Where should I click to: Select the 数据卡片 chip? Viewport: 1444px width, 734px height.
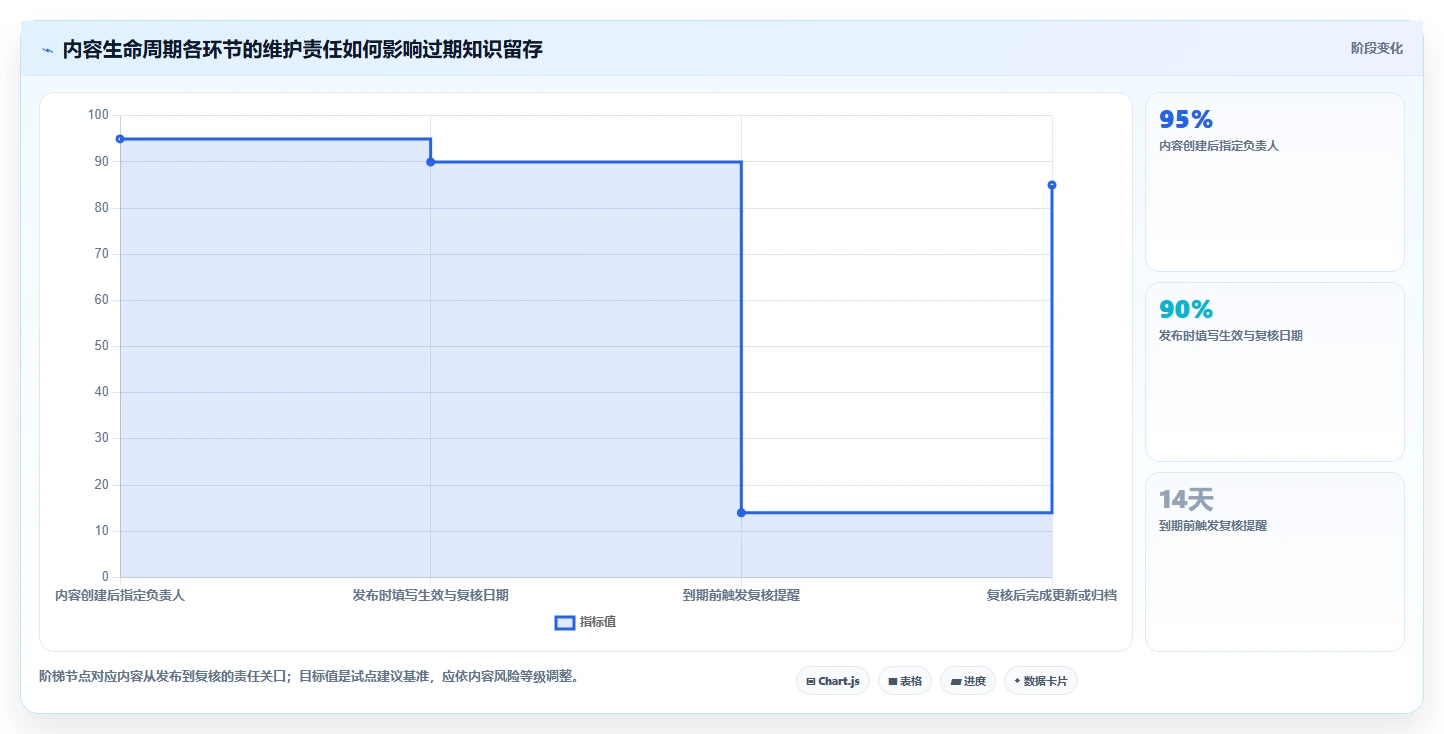coord(1041,681)
